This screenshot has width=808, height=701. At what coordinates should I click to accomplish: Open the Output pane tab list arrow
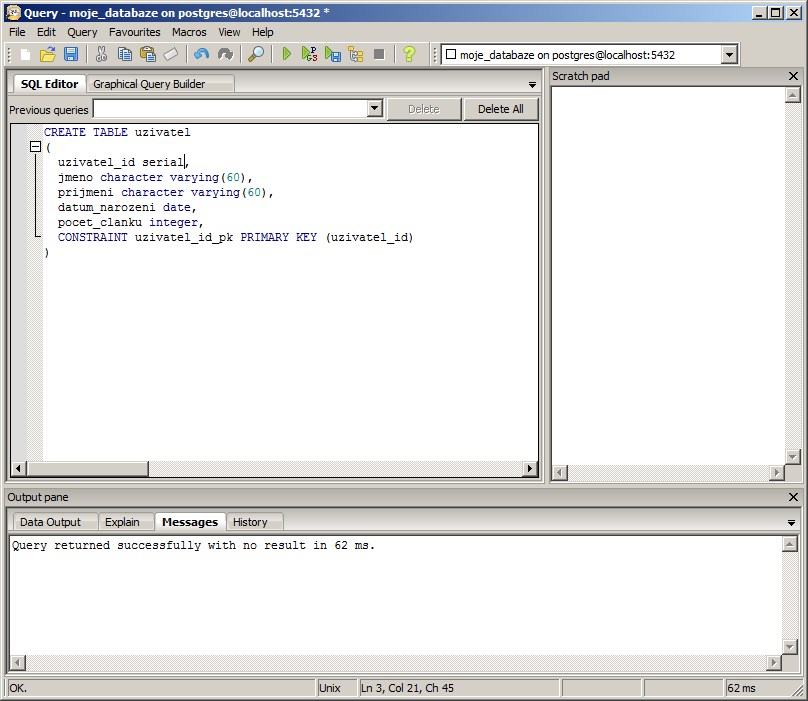click(793, 523)
